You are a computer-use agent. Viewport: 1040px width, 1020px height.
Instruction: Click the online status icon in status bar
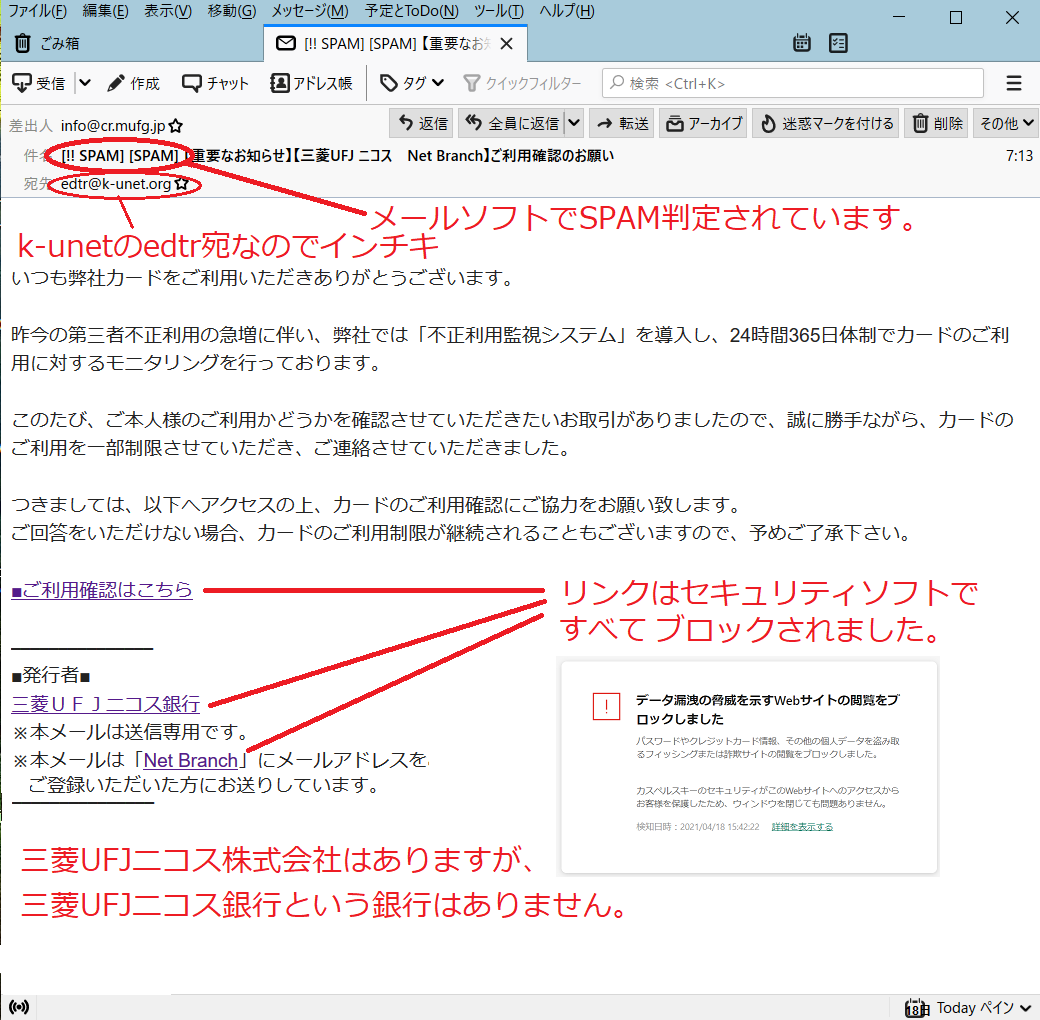19,1007
